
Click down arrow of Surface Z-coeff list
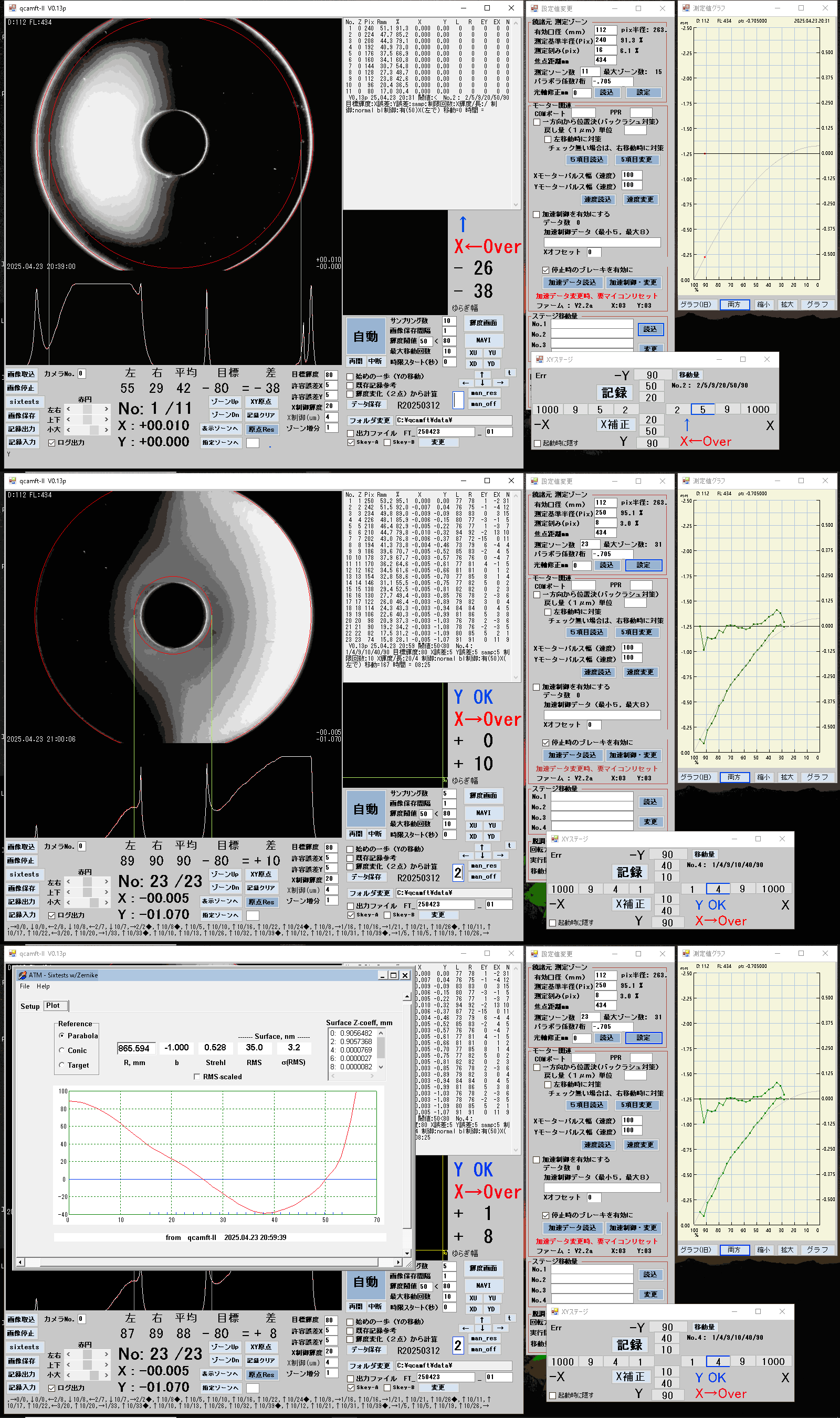pyautogui.click(x=381, y=1067)
